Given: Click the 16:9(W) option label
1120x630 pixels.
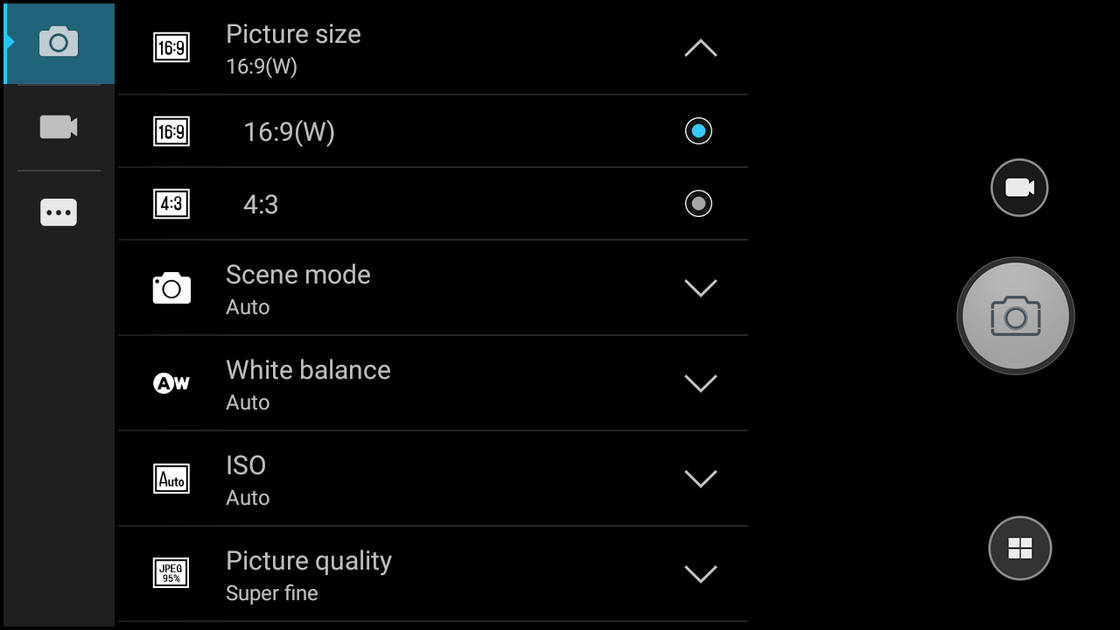Looking at the screenshot, I should [289, 132].
